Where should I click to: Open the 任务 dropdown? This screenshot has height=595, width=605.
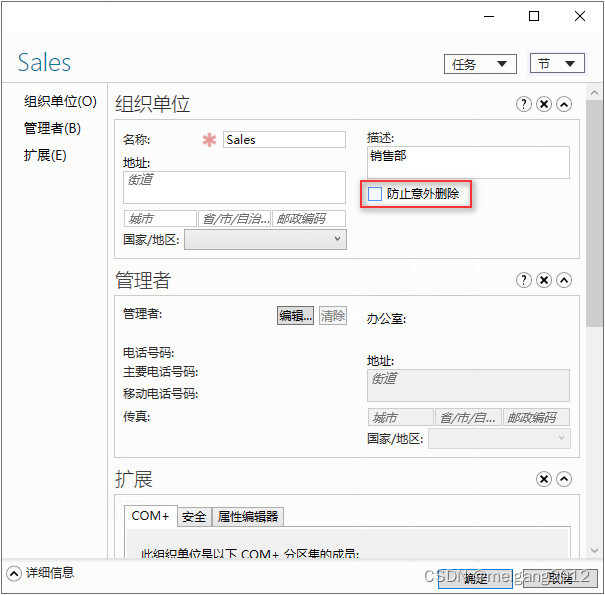pyautogui.click(x=480, y=64)
